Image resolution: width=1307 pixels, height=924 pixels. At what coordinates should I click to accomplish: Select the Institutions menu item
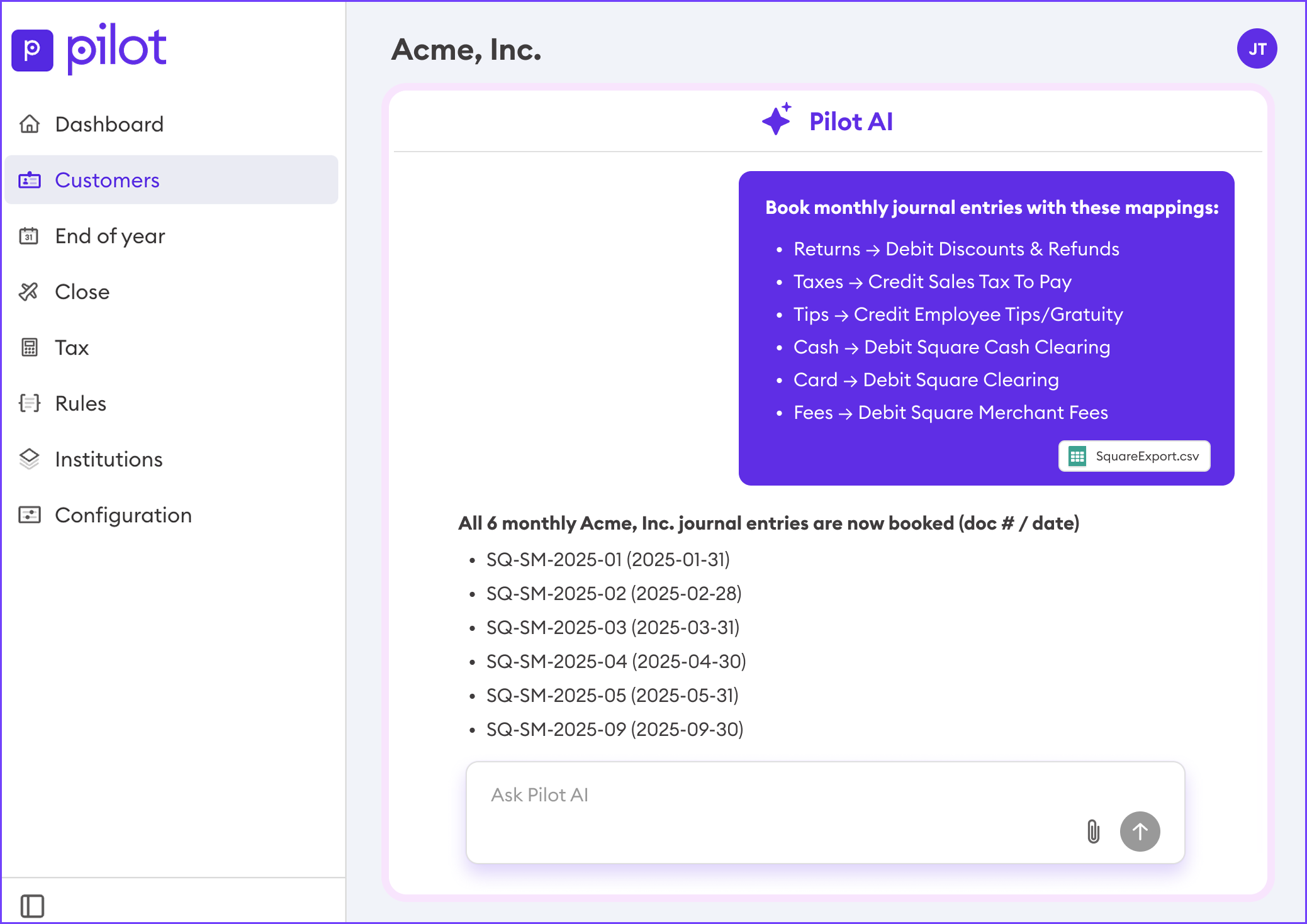point(109,459)
